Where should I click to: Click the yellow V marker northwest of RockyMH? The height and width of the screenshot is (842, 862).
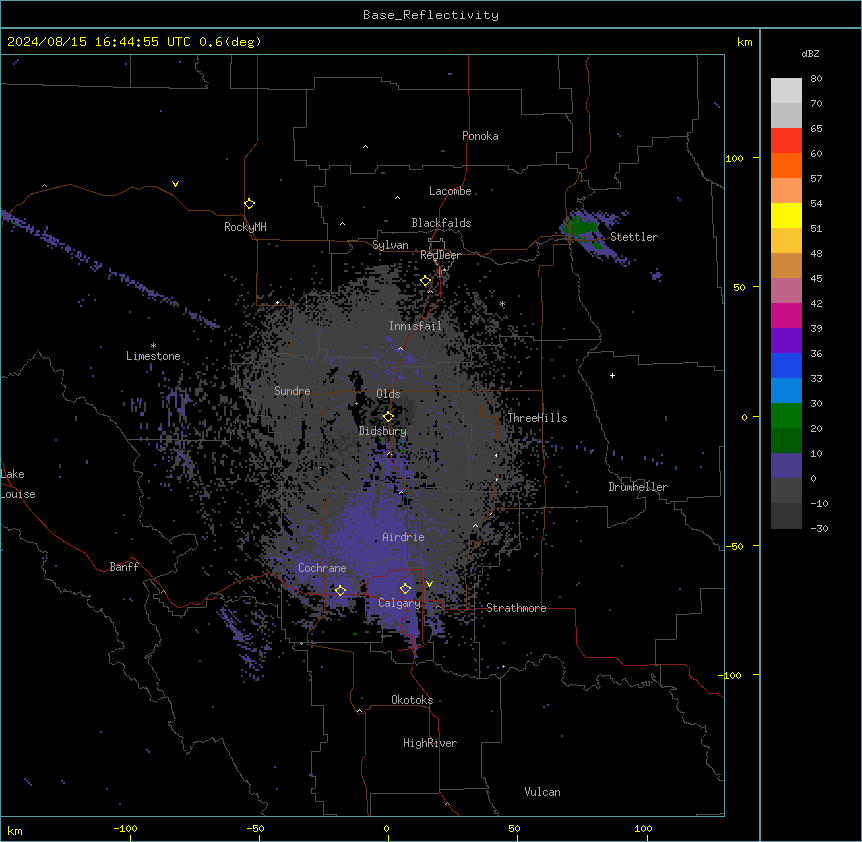click(175, 184)
